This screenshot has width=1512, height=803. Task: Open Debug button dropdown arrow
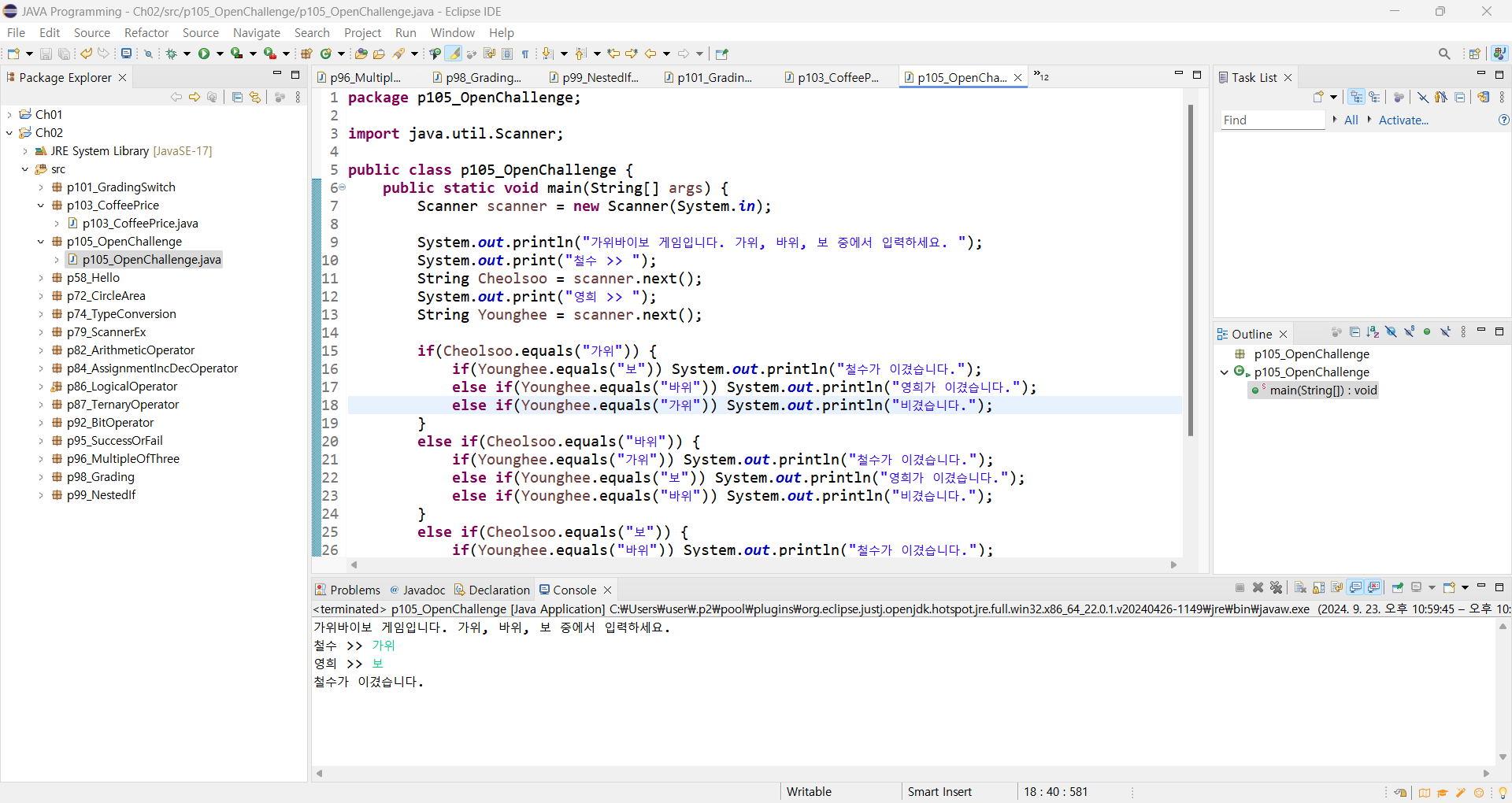(x=187, y=54)
